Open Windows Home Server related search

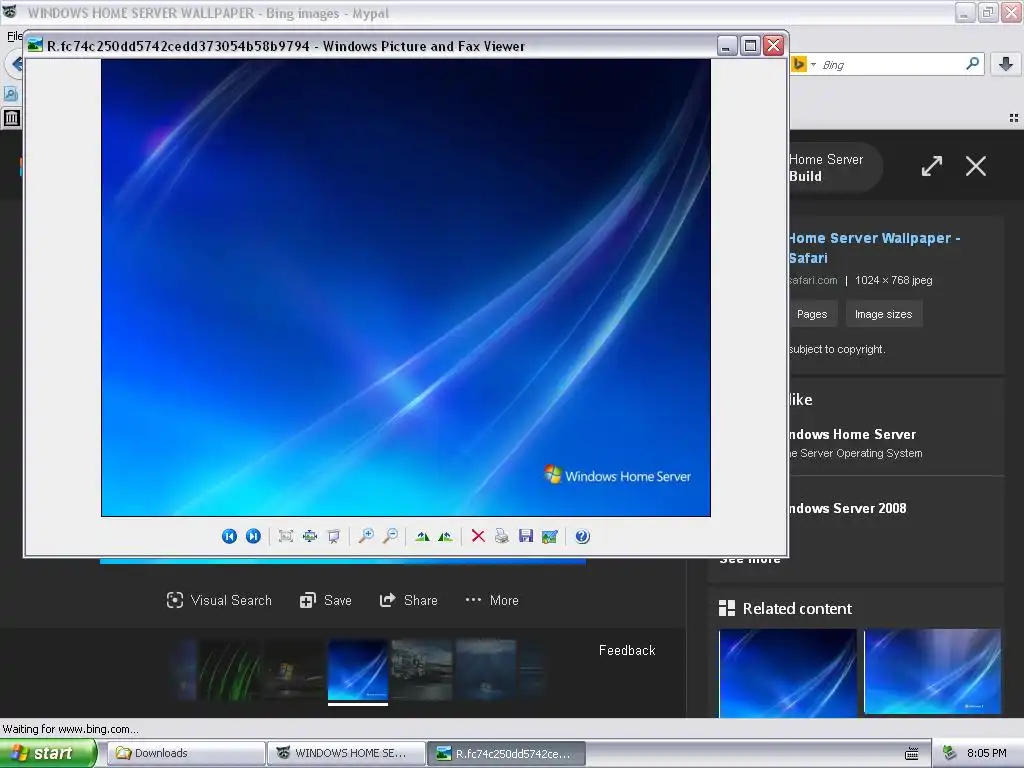click(852, 434)
